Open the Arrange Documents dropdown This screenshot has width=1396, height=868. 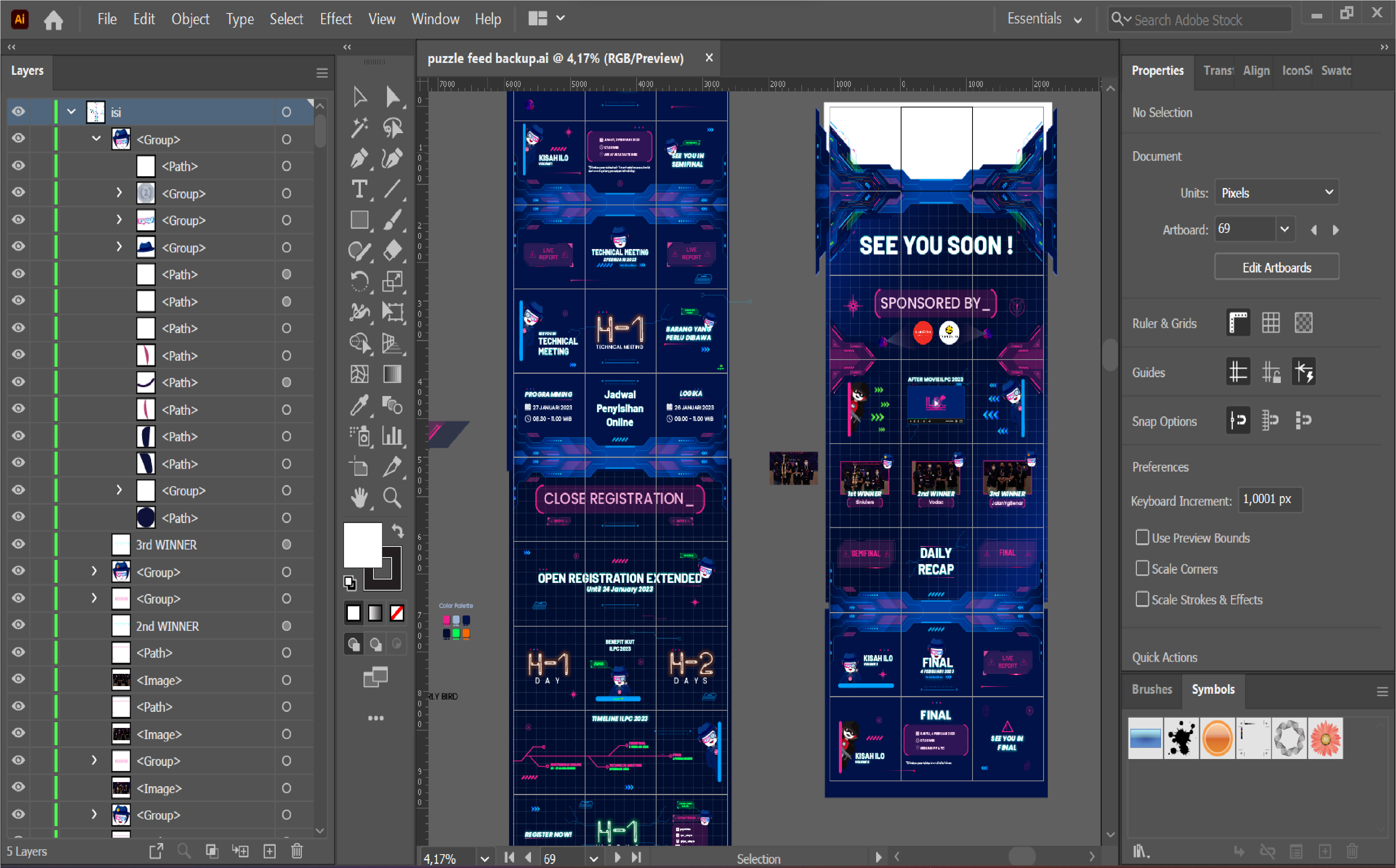(546, 18)
